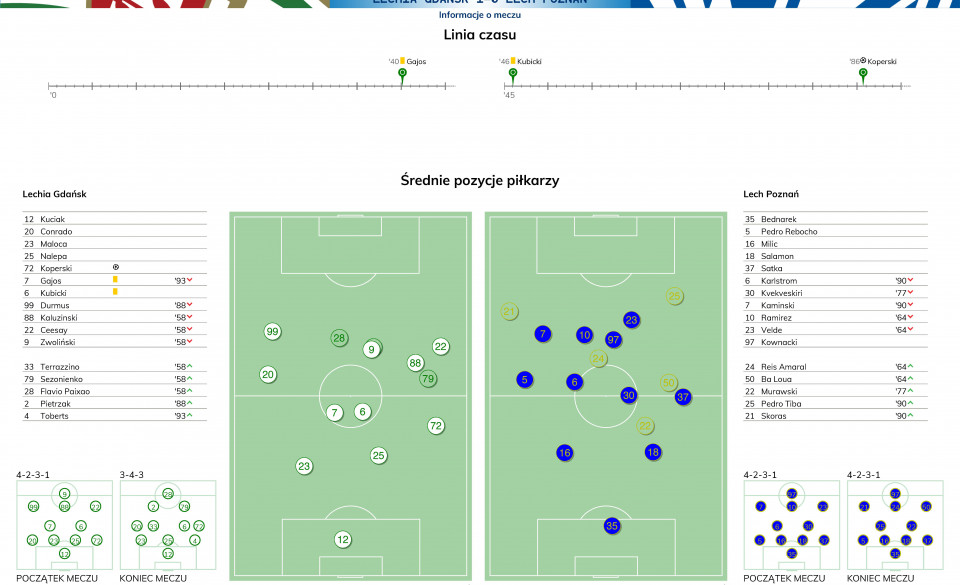
Task: Click green substitution arrow beside Terrazzino
Action: point(190,366)
